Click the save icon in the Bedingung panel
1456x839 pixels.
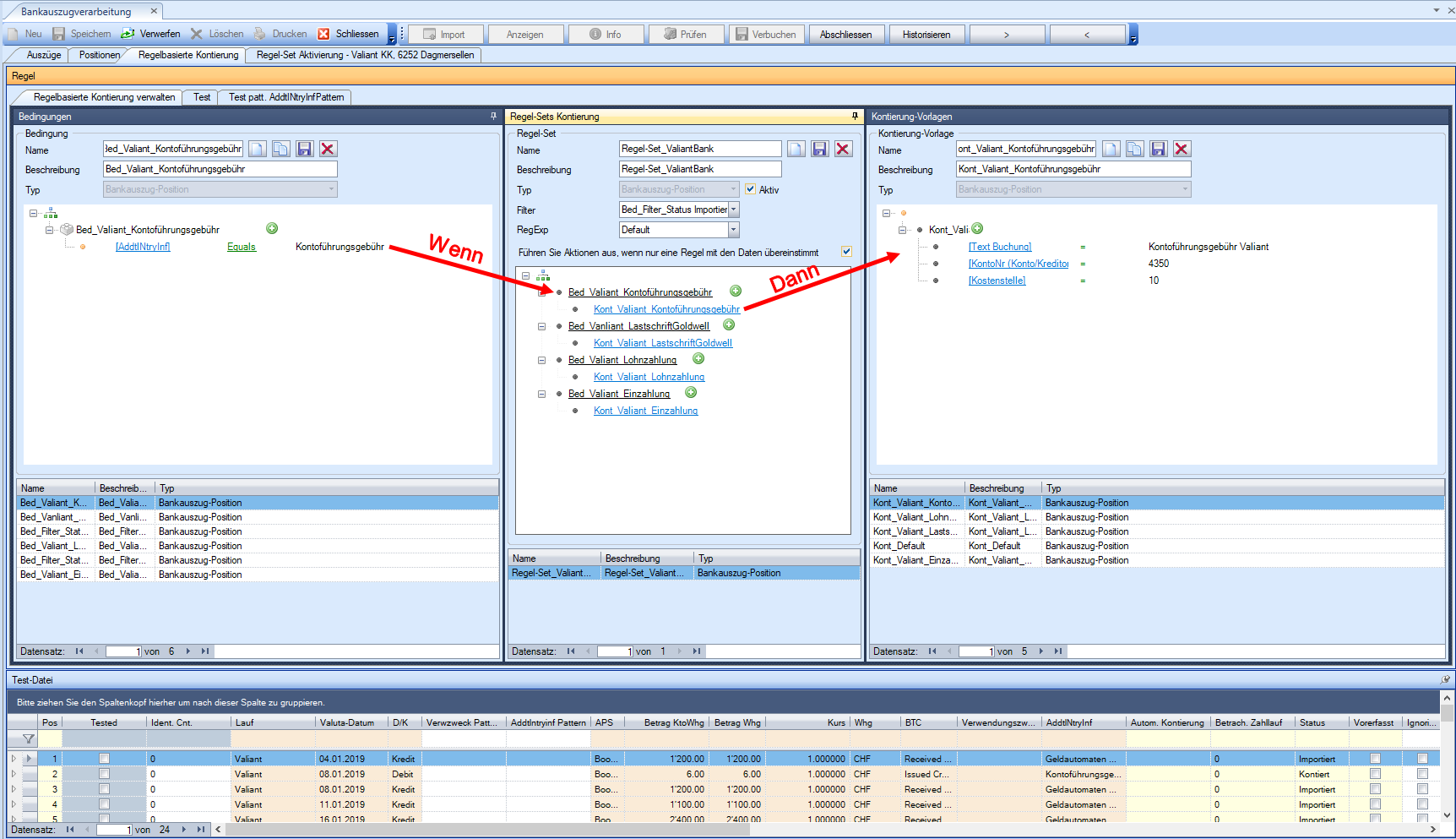coord(304,149)
